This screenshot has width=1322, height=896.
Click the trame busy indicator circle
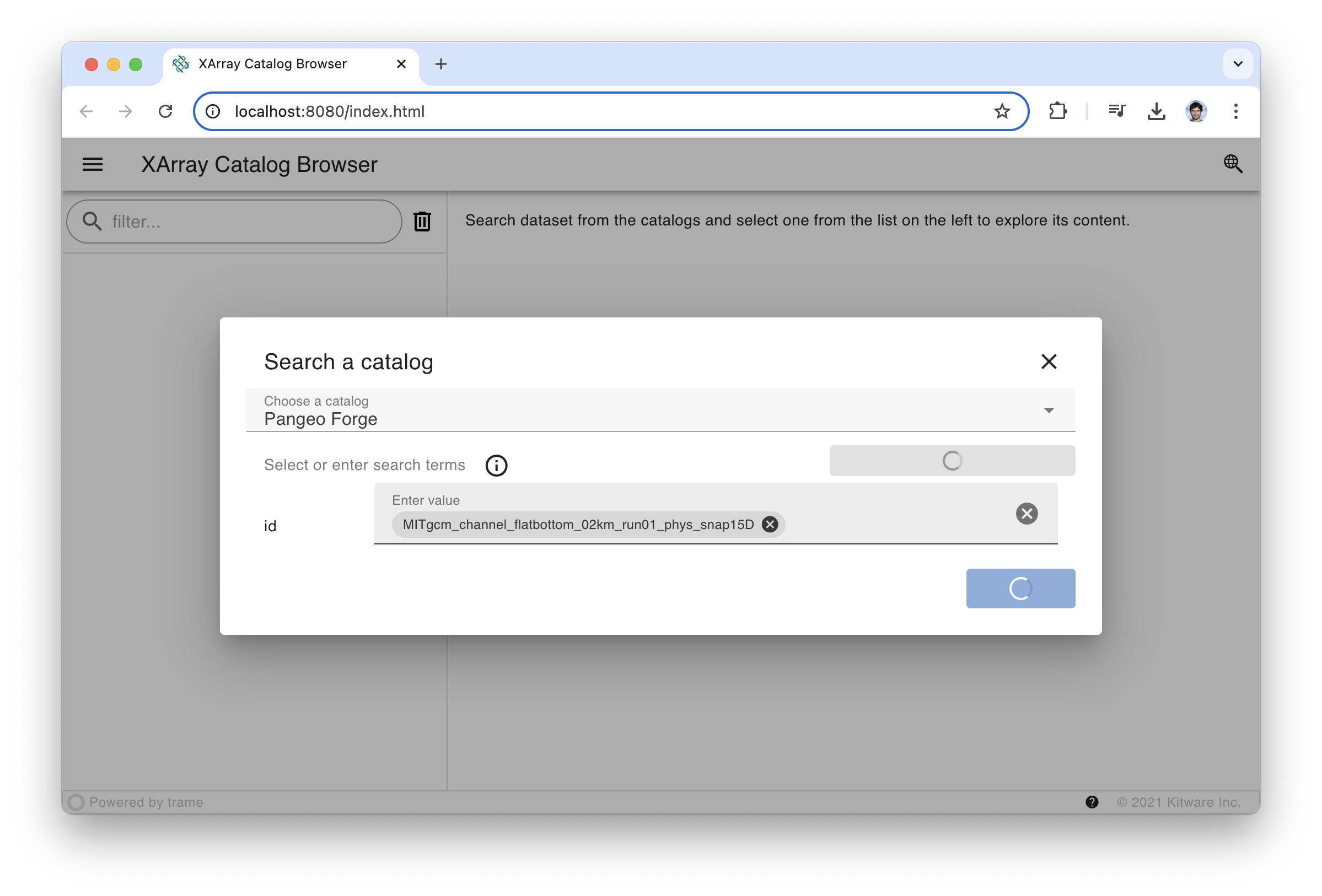pyautogui.click(x=76, y=802)
